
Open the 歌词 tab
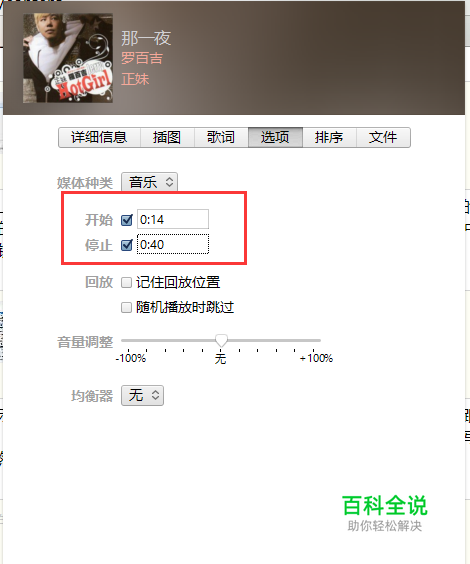221,137
